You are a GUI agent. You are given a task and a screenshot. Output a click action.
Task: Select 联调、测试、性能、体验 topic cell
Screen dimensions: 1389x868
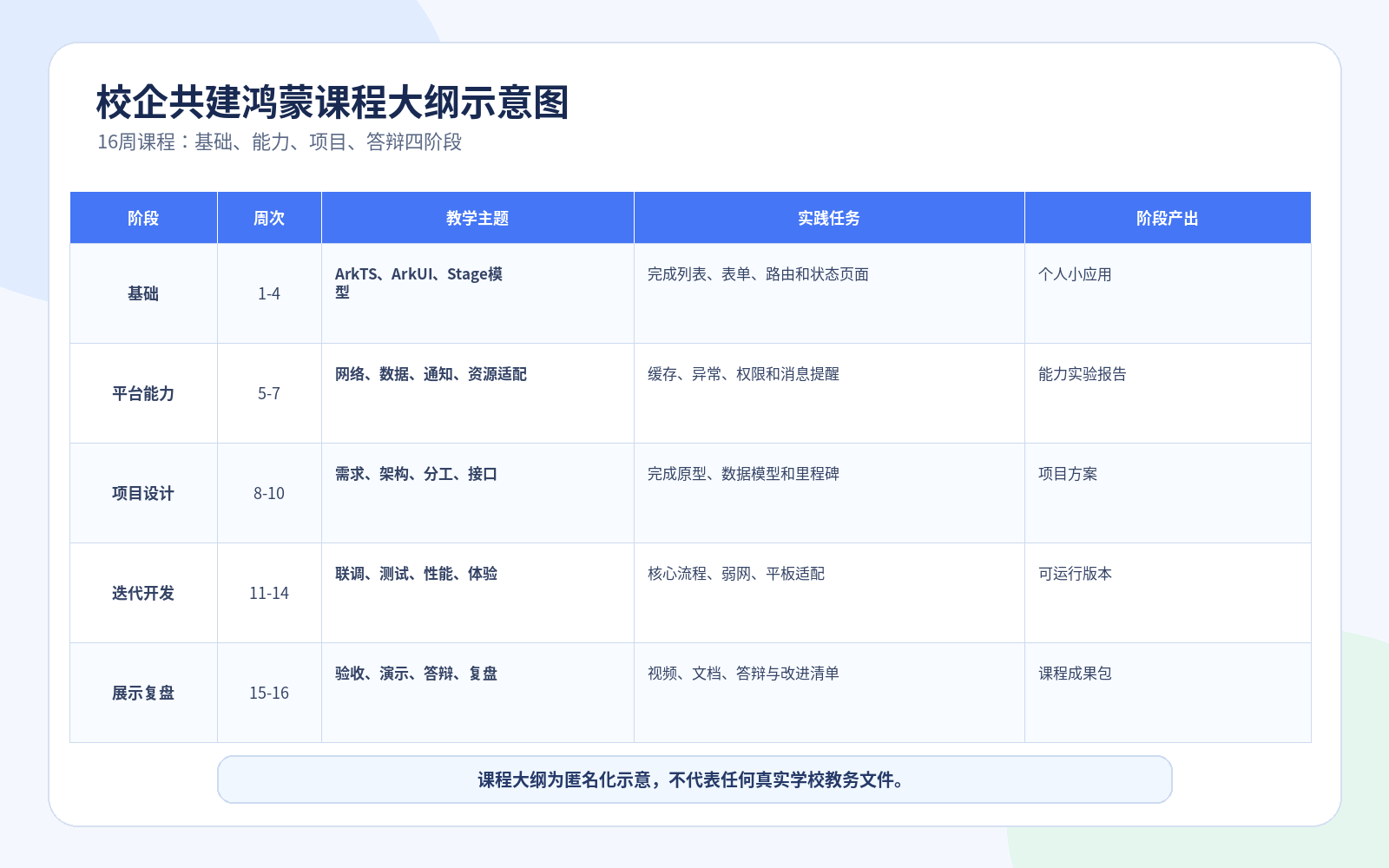(477, 593)
